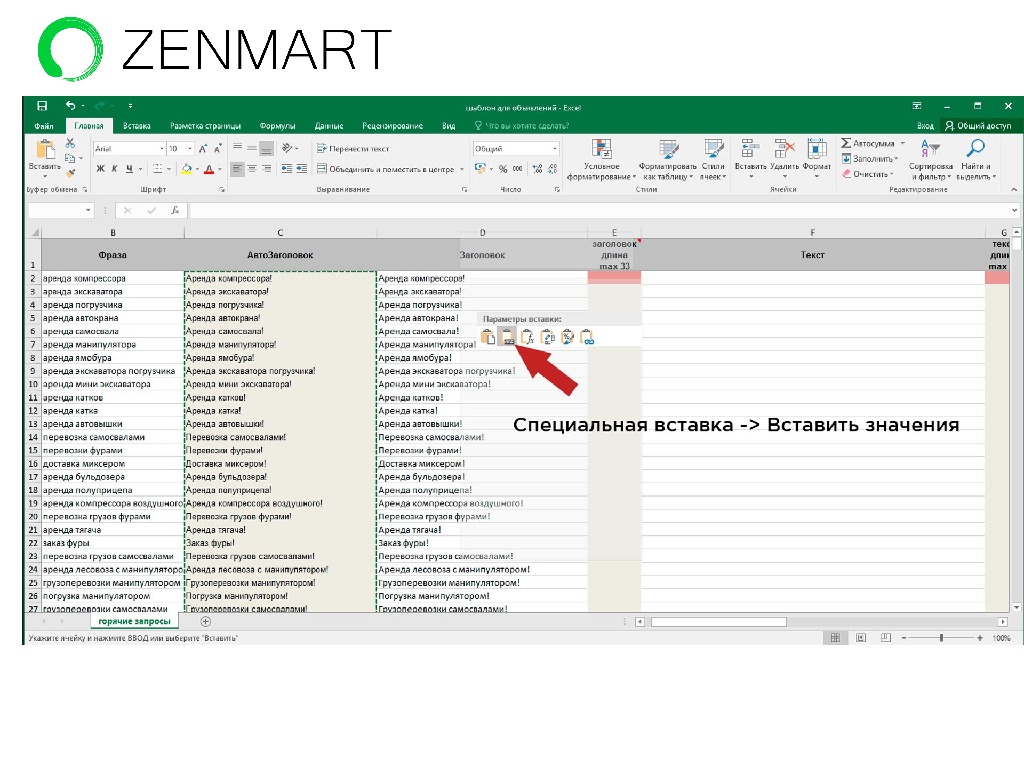Open Формат cells menu
The height and width of the screenshot is (768, 1024).
(816, 157)
